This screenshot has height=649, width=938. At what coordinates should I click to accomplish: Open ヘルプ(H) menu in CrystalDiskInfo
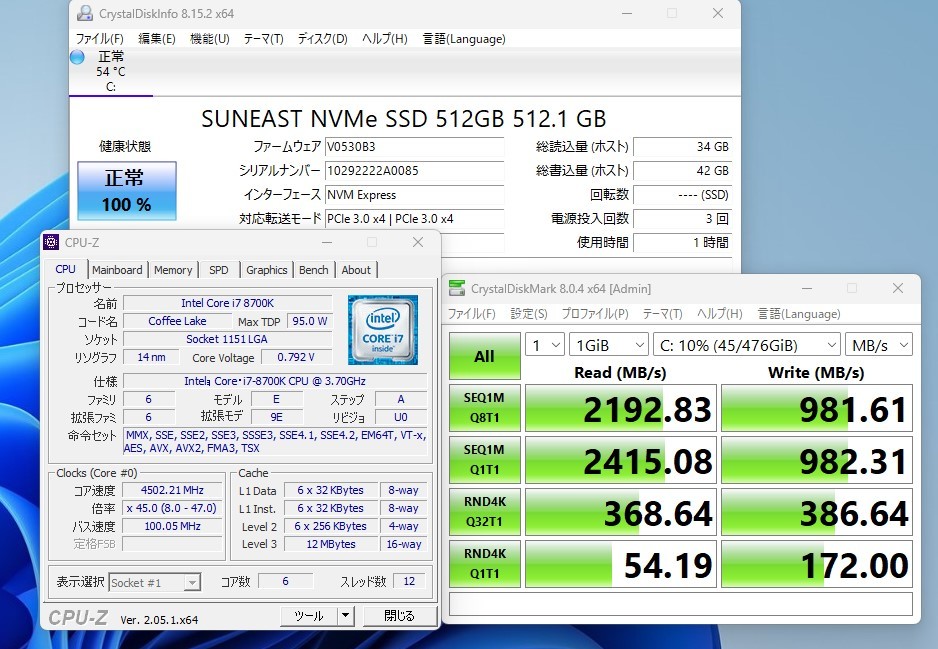tap(385, 39)
